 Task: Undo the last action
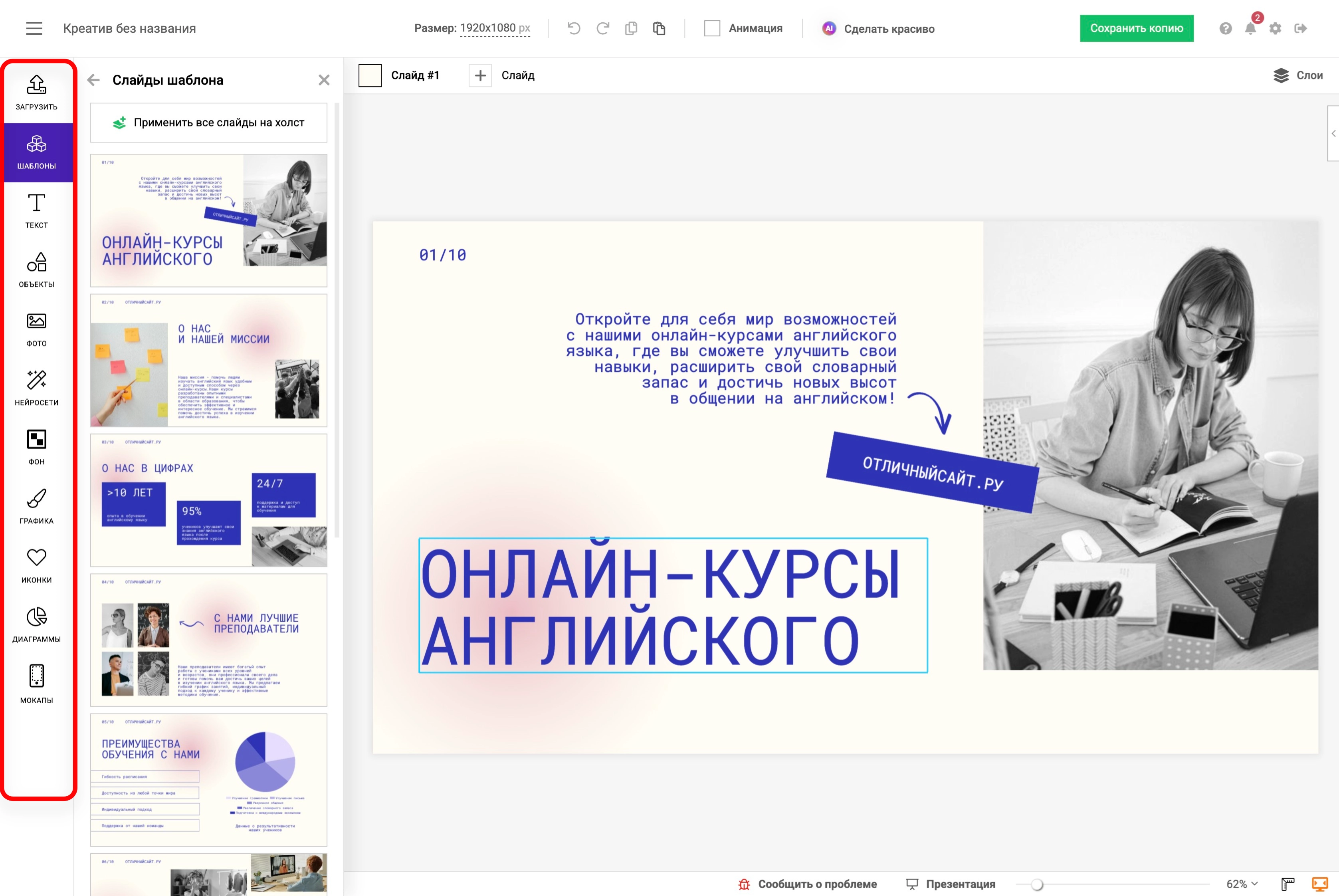[x=574, y=28]
